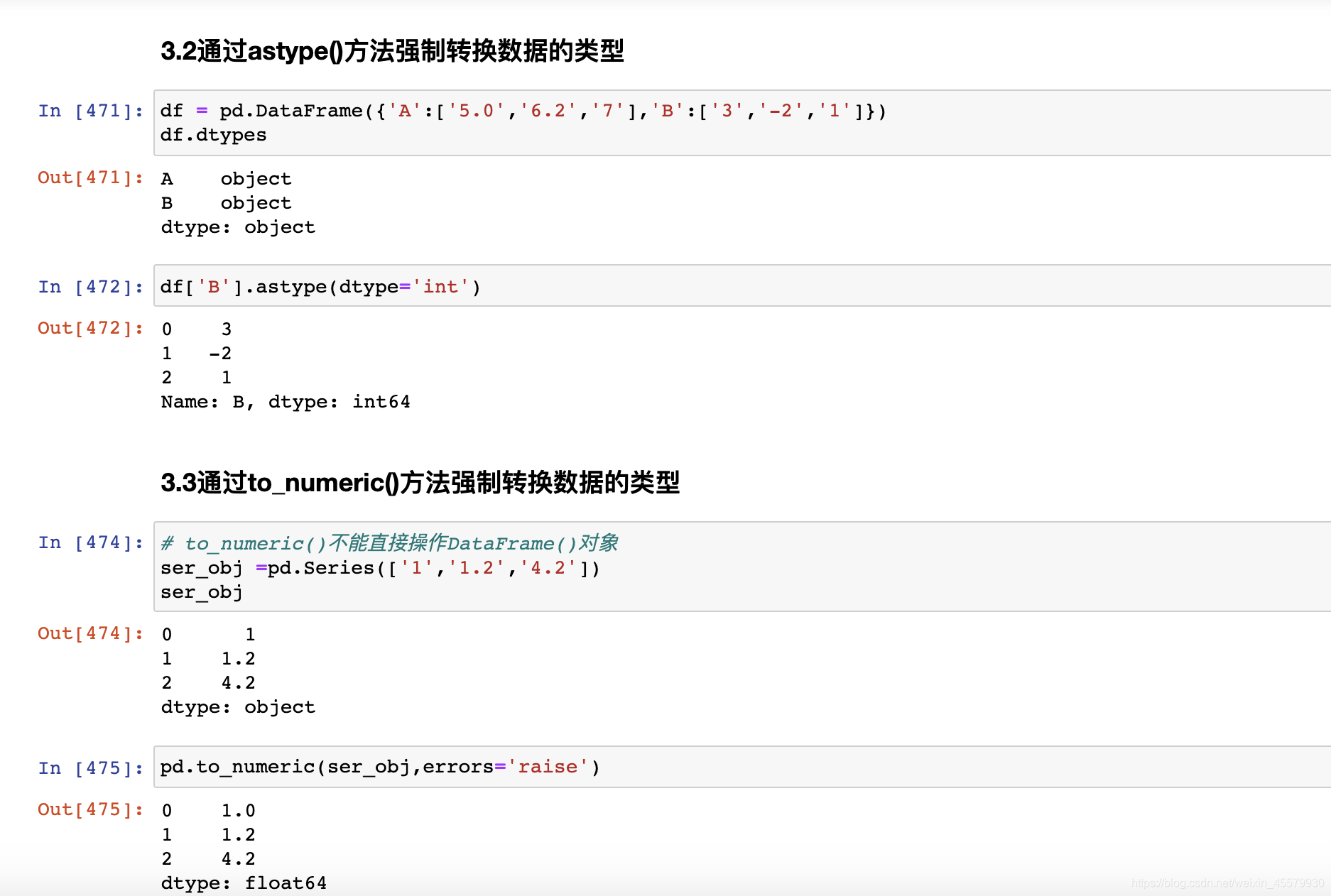Click the Out[472]: prompt label

91,328
